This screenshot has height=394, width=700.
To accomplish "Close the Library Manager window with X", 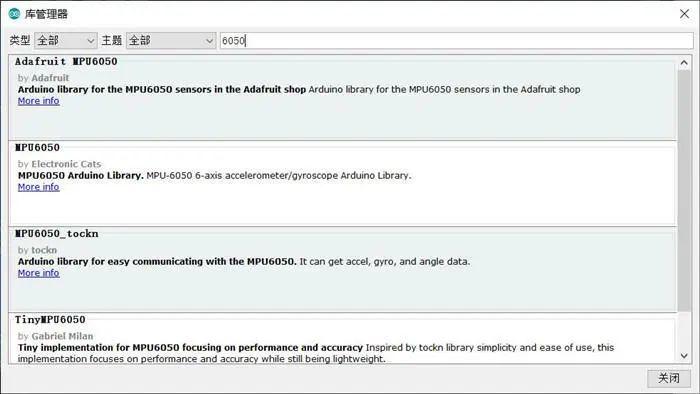I will (x=684, y=14).
